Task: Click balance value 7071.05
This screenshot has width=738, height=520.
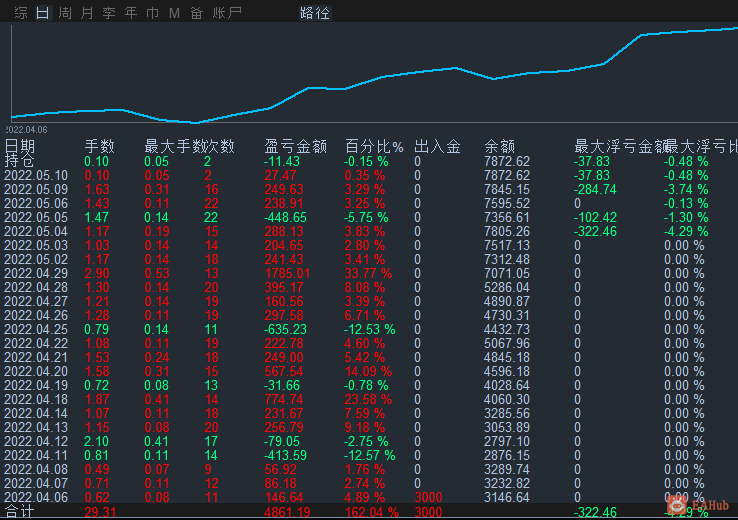Action: coord(507,273)
